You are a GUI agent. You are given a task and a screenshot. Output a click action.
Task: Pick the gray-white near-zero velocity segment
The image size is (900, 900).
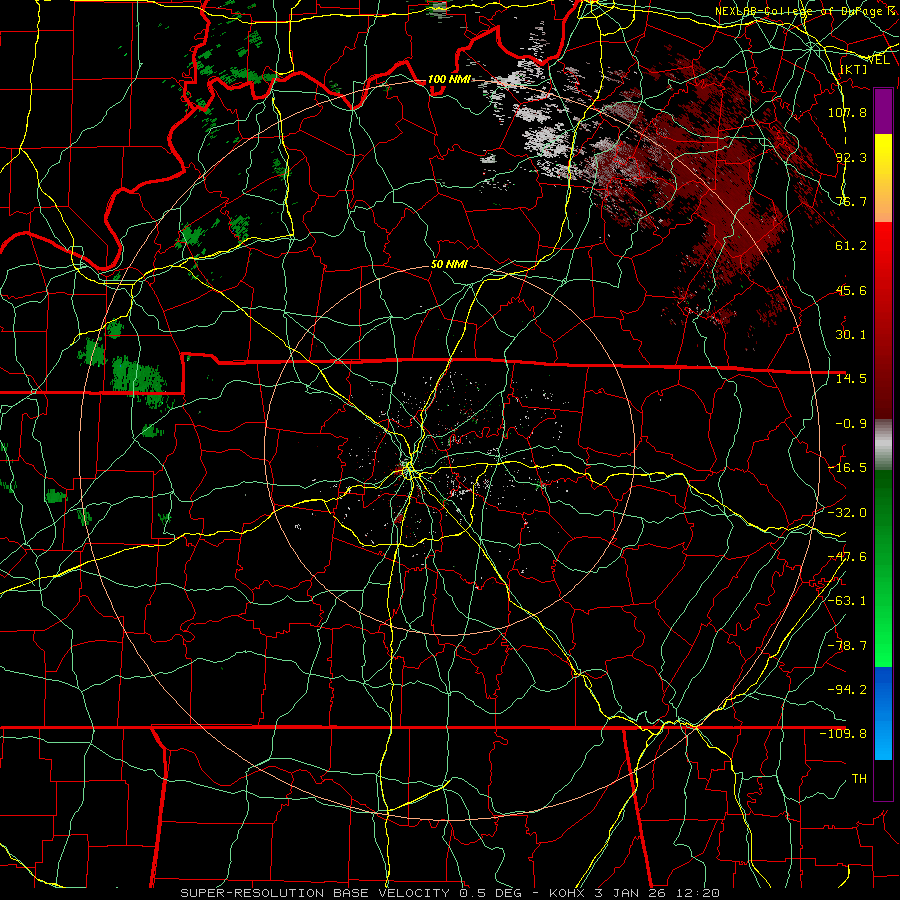pos(883,444)
